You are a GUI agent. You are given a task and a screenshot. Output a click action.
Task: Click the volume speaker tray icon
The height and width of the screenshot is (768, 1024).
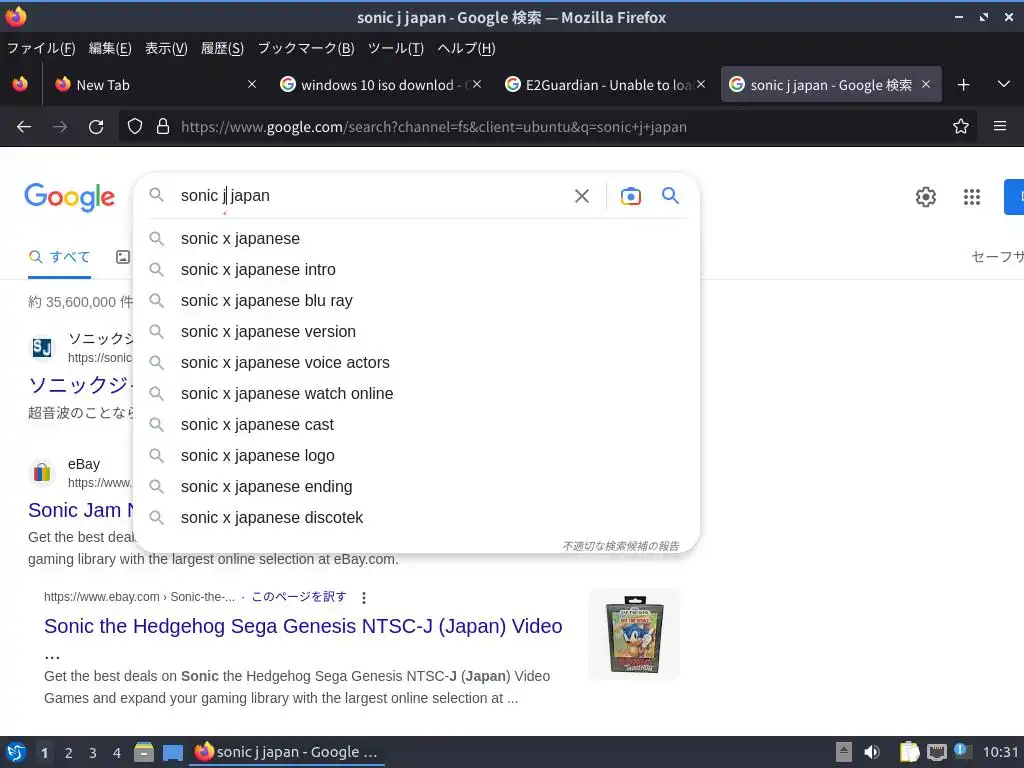(872, 752)
